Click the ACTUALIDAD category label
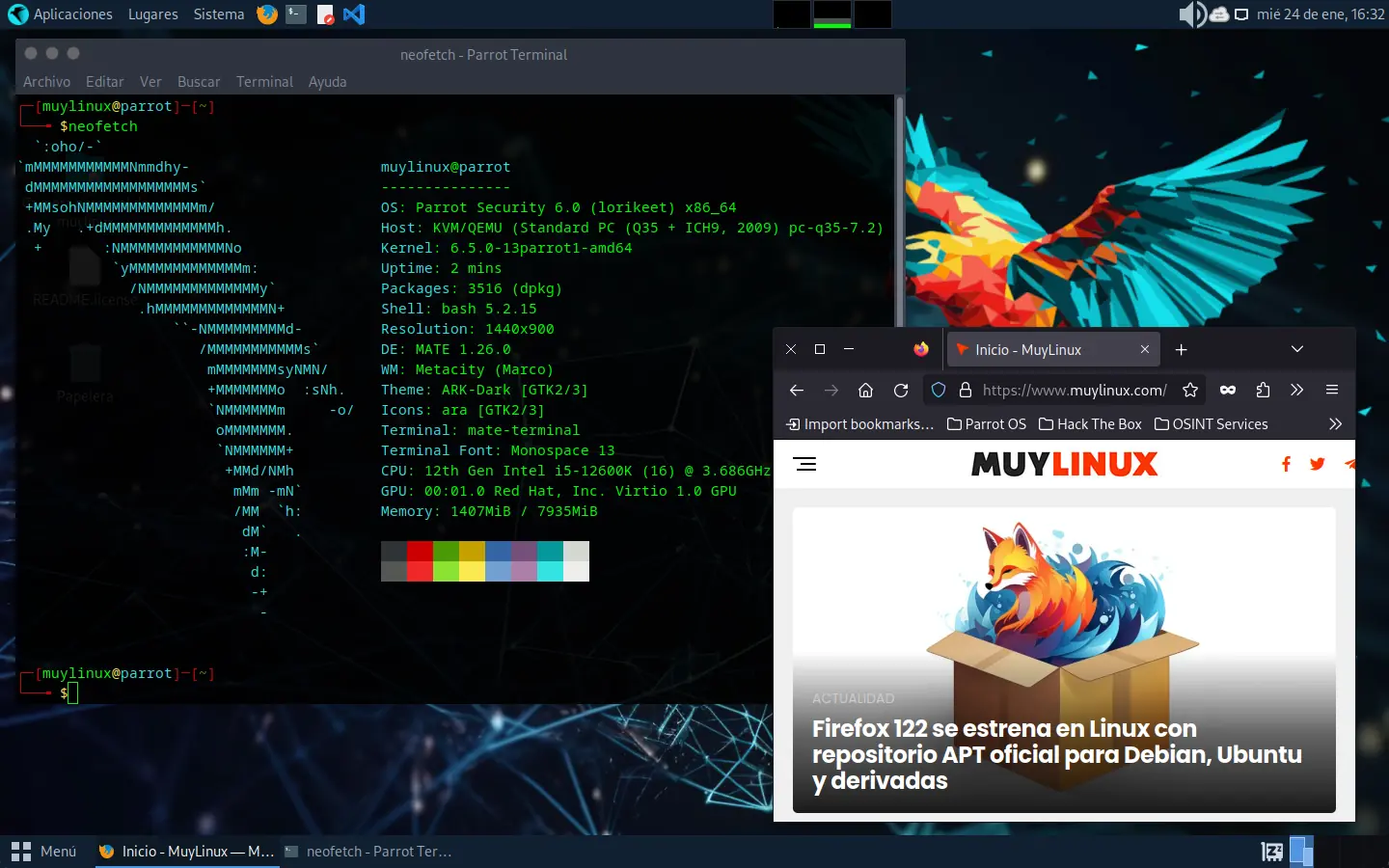Image resolution: width=1389 pixels, height=868 pixels. [x=853, y=698]
